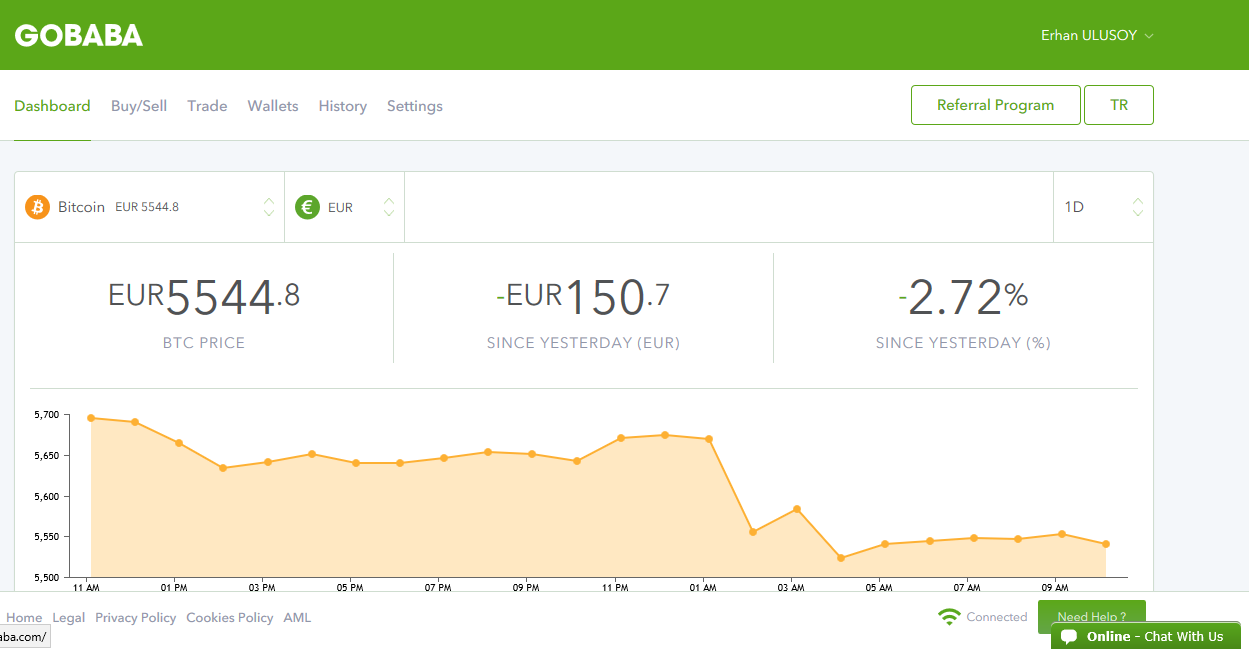
Task: Open the EUR currency selector dropdown
Action: point(388,207)
